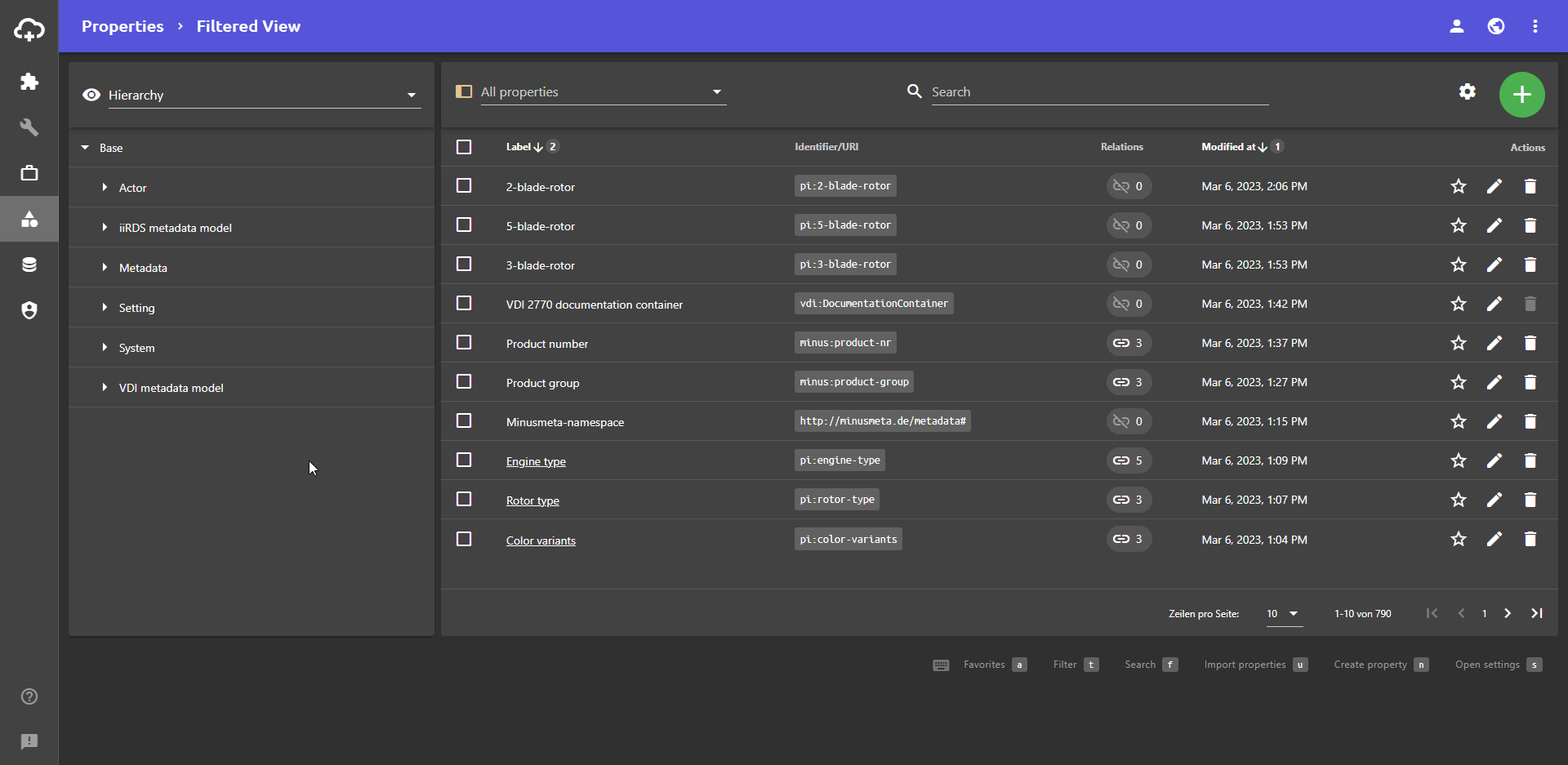
Task: Click the cloud logo icon
Action: click(x=29, y=30)
